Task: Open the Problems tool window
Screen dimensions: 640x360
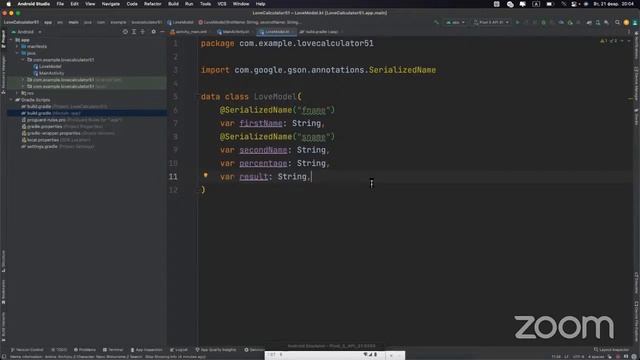Action: (x=84, y=350)
